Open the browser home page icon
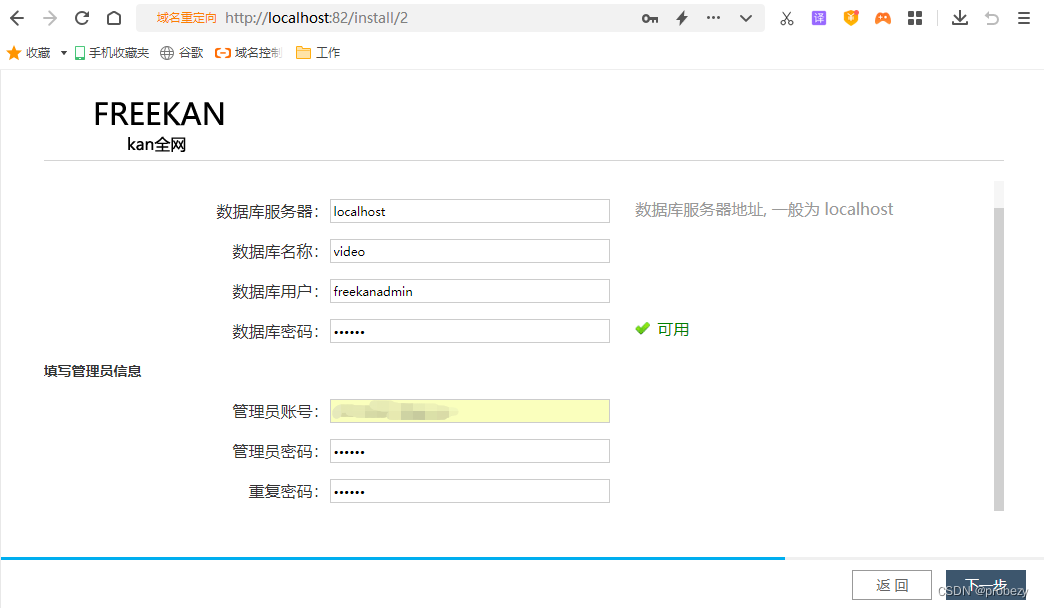The height and width of the screenshot is (608, 1044). 114,18
